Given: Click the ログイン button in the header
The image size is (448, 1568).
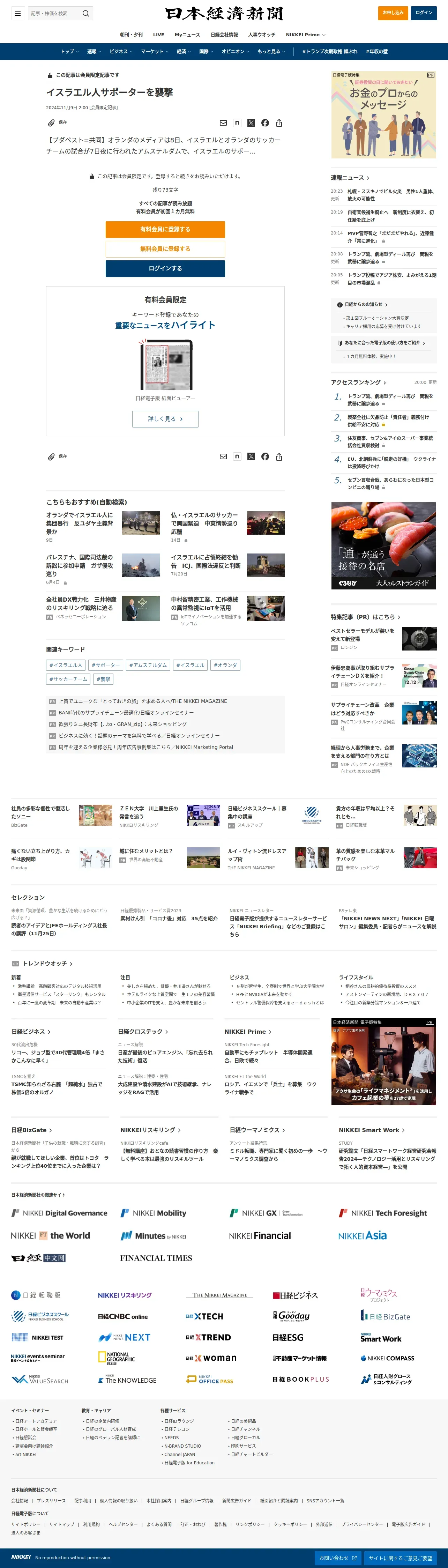Looking at the screenshot, I should (x=424, y=13).
